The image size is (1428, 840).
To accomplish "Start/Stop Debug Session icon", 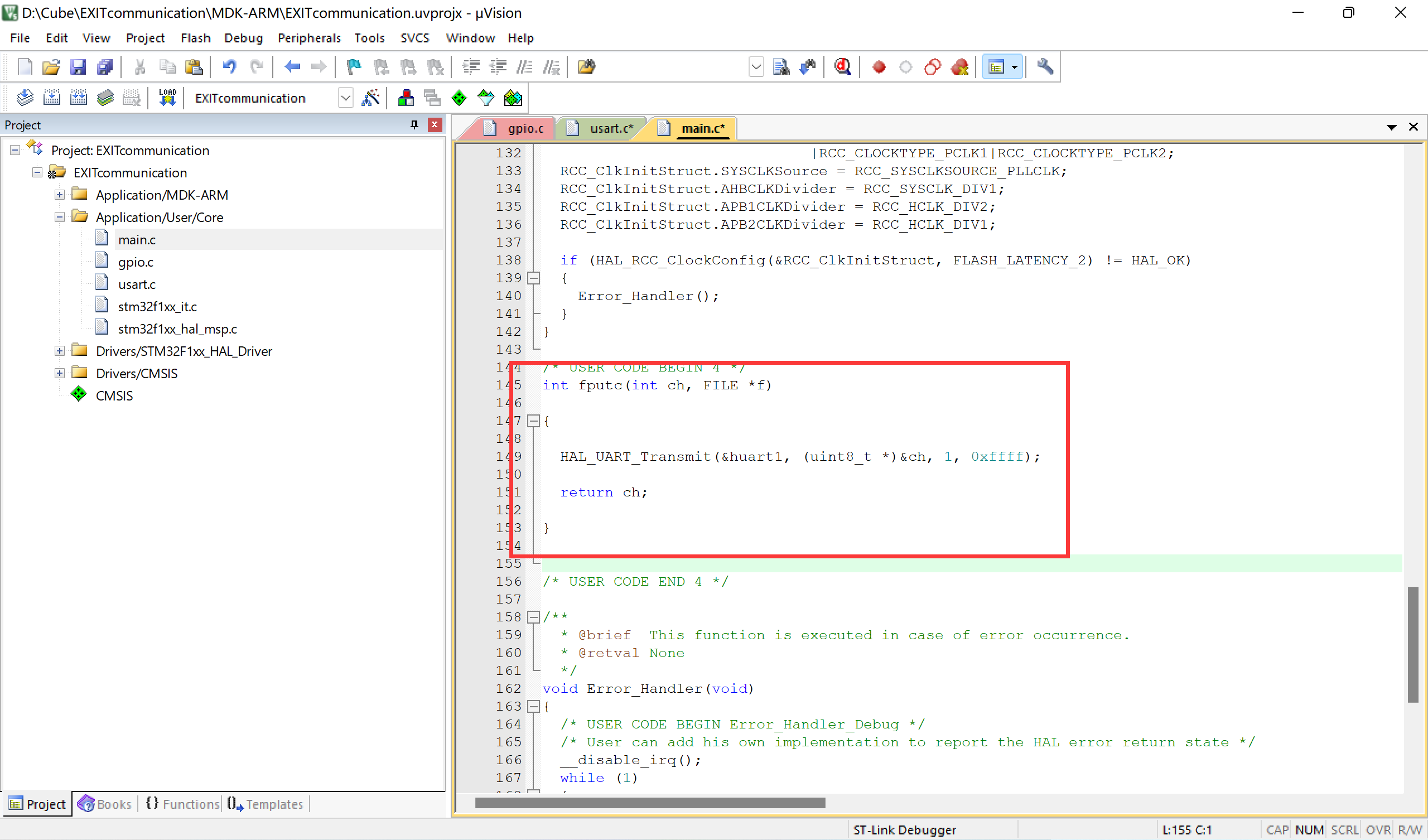I will 842,67.
